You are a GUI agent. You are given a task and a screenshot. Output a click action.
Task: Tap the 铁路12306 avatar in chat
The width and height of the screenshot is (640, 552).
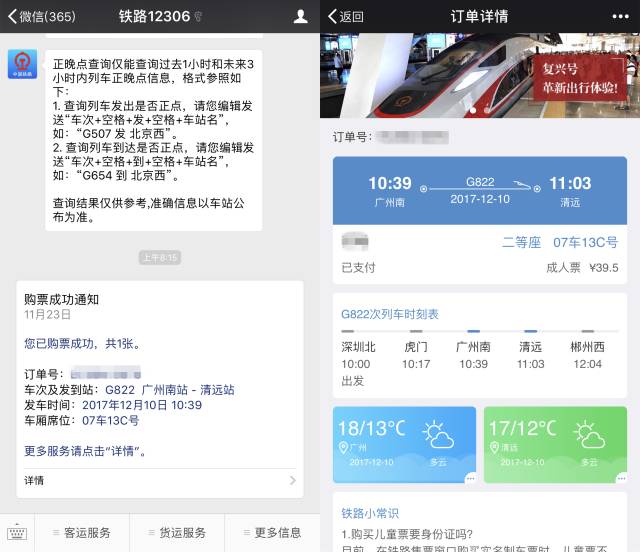22,64
